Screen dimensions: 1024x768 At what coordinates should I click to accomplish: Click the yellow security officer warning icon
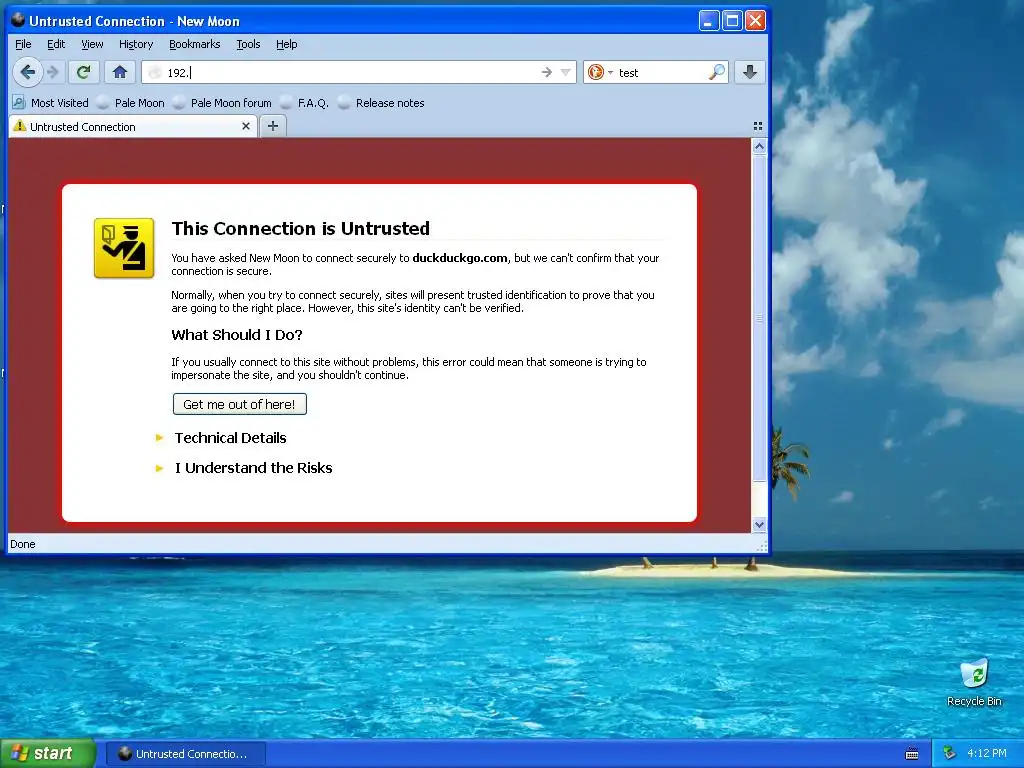click(124, 248)
